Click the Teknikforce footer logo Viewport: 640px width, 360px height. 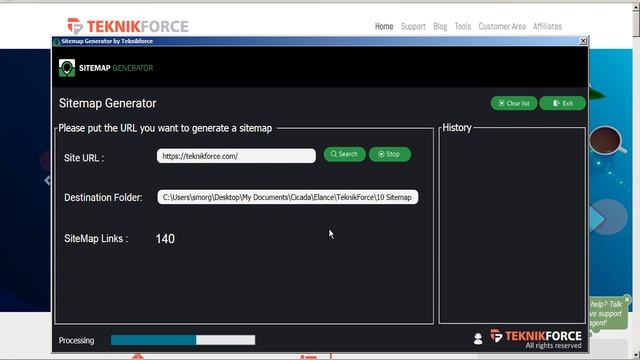(536, 339)
